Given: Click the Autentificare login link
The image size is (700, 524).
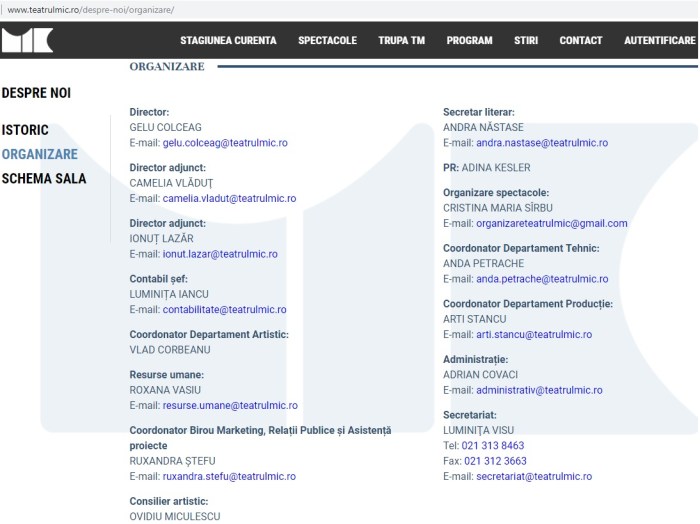Looking at the screenshot, I should point(659,41).
